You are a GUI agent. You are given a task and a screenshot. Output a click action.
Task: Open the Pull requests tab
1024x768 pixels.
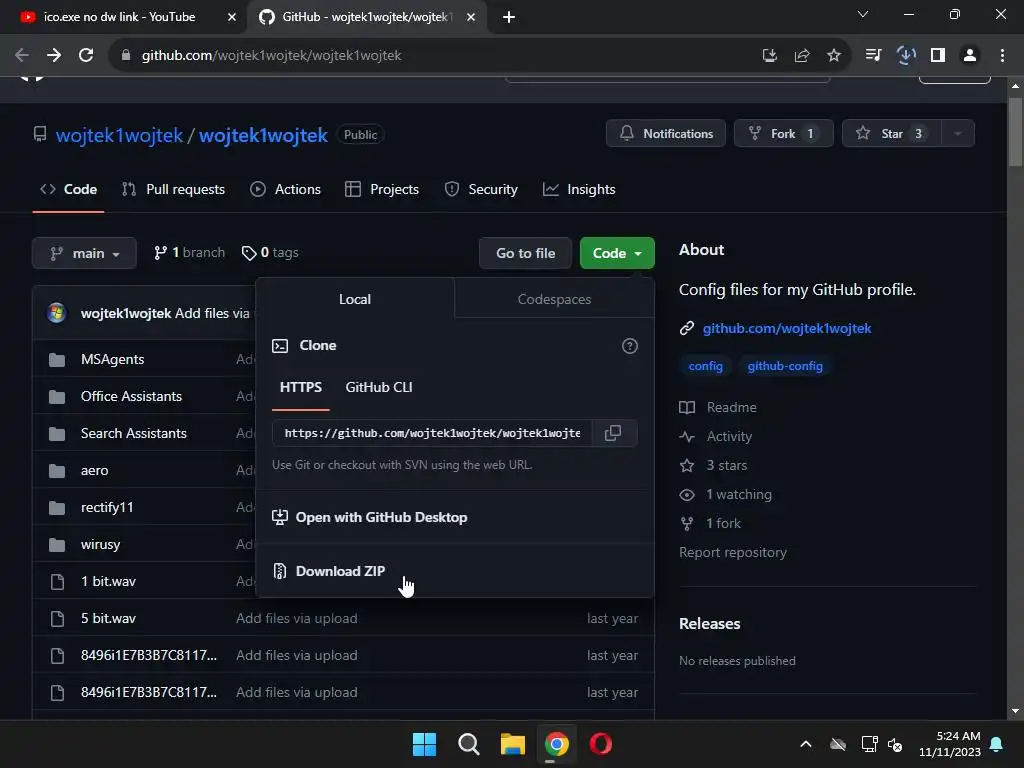point(174,189)
